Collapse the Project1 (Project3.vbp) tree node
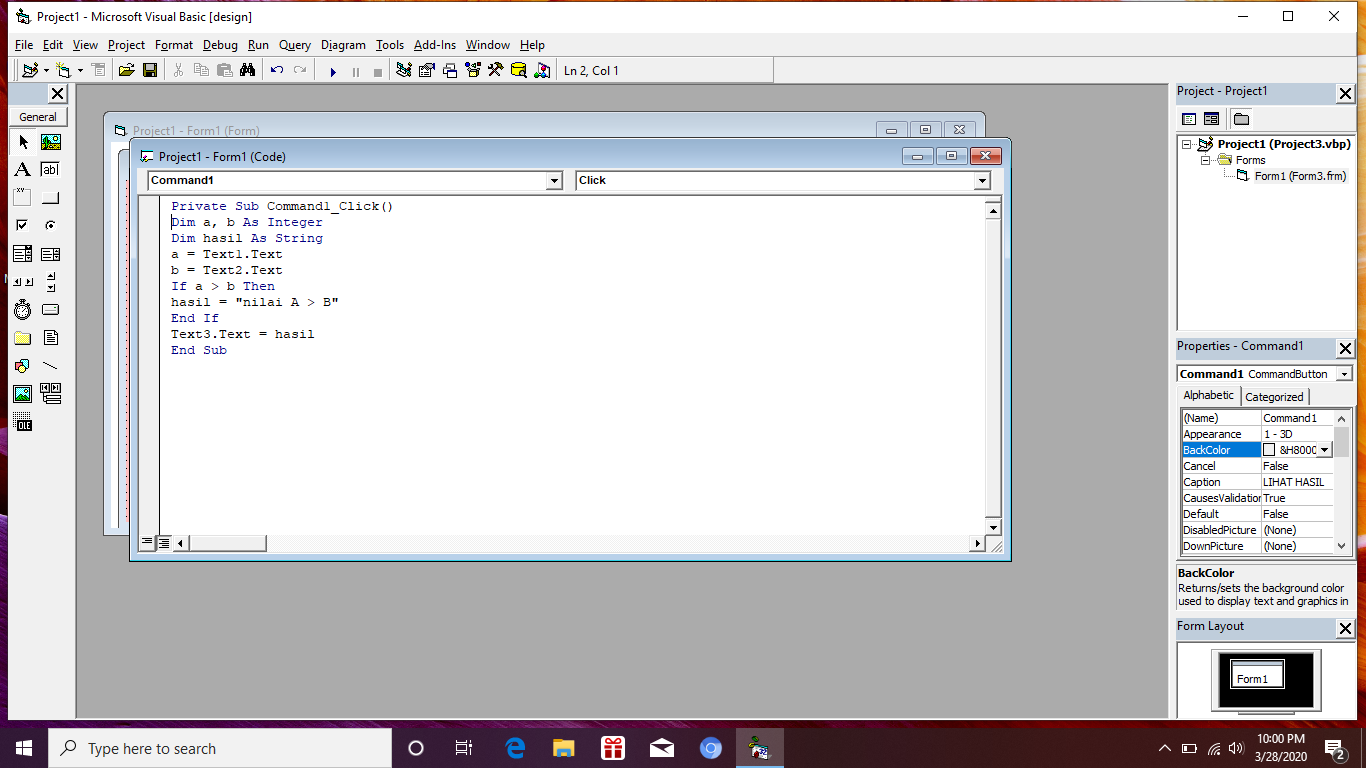This screenshot has height=768, width=1366. point(1187,144)
